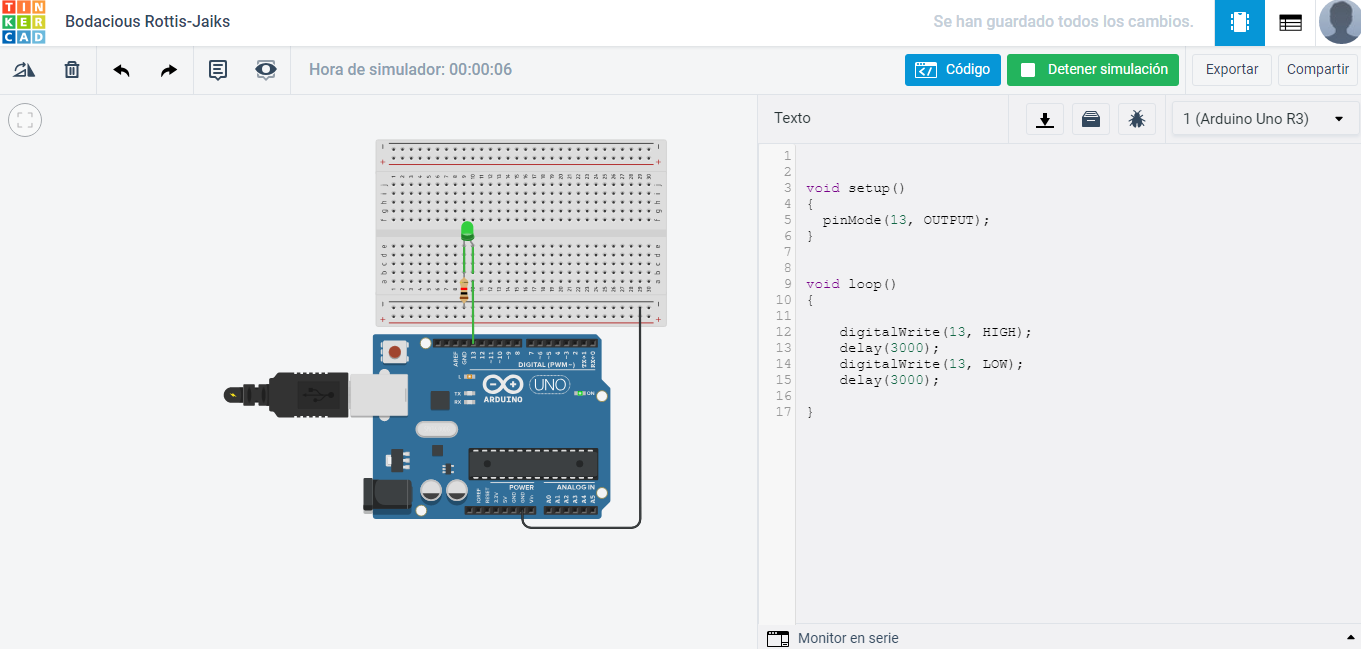
Task: Open the notes tool icon
Action: point(217,70)
